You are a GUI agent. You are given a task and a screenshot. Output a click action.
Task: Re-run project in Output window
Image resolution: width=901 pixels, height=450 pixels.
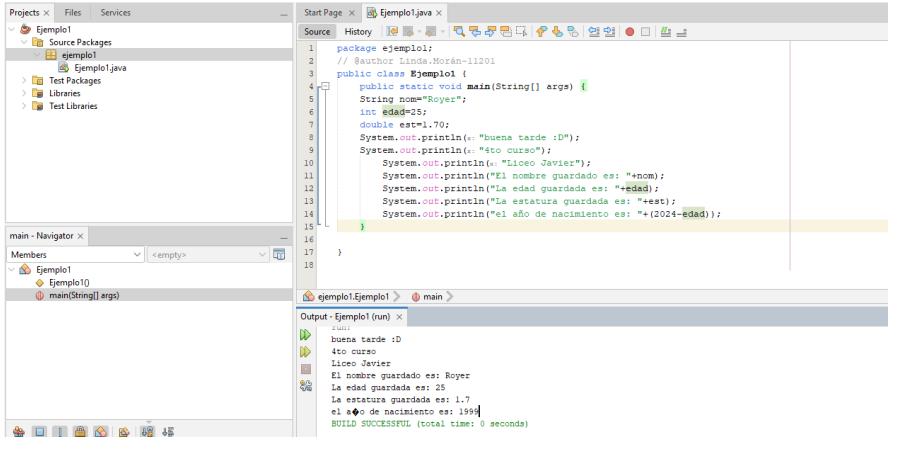[305, 334]
